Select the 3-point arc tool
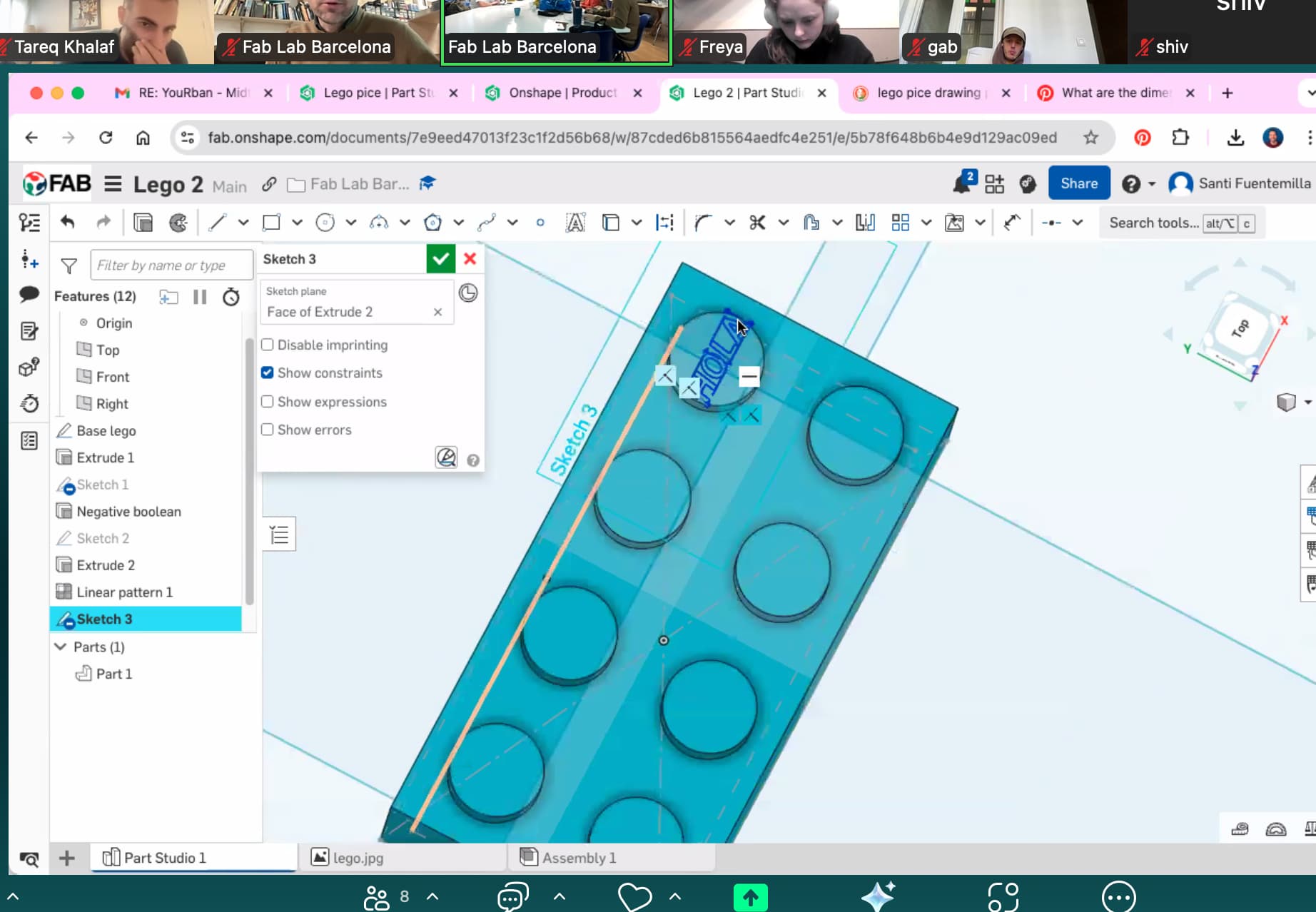The width and height of the screenshot is (1316, 912). click(379, 223)
